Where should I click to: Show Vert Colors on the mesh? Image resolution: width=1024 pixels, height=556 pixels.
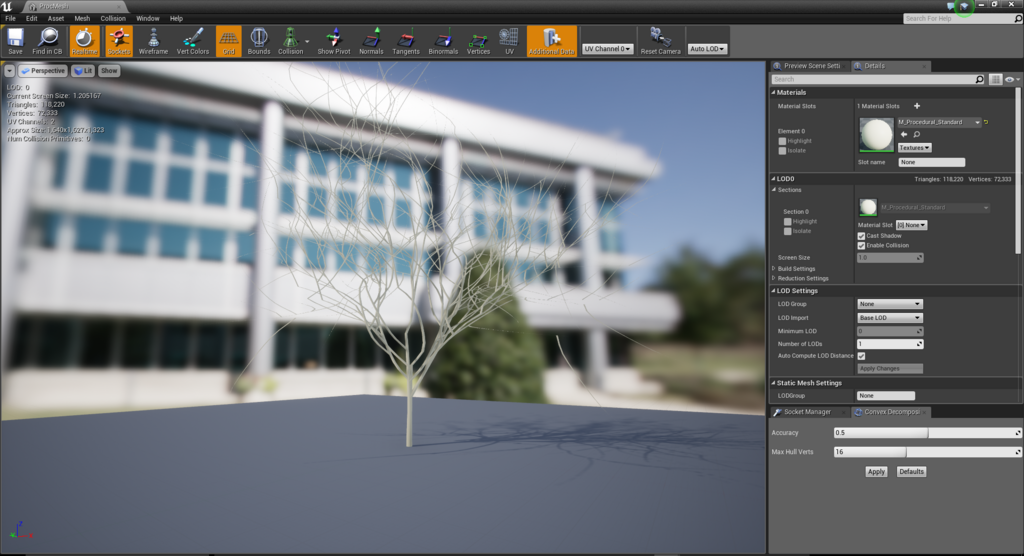[x=193, y=41]
